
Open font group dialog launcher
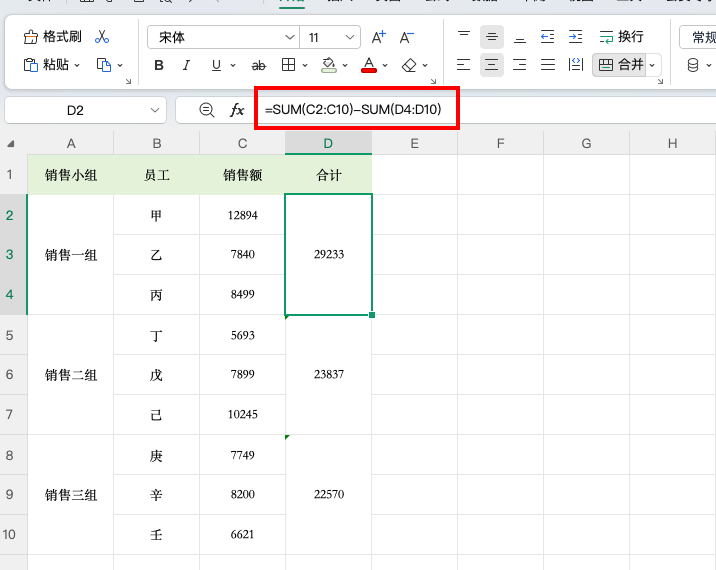click(433, 81)
